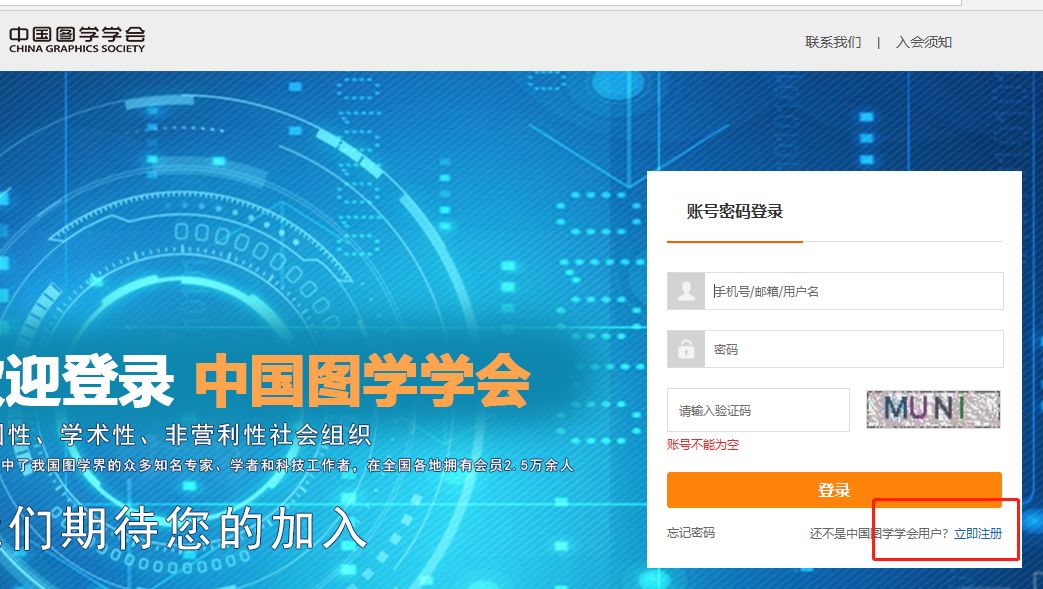Open the 忘记密码 link
Viewport: 1043px width, 589px height.
[690, 532]
